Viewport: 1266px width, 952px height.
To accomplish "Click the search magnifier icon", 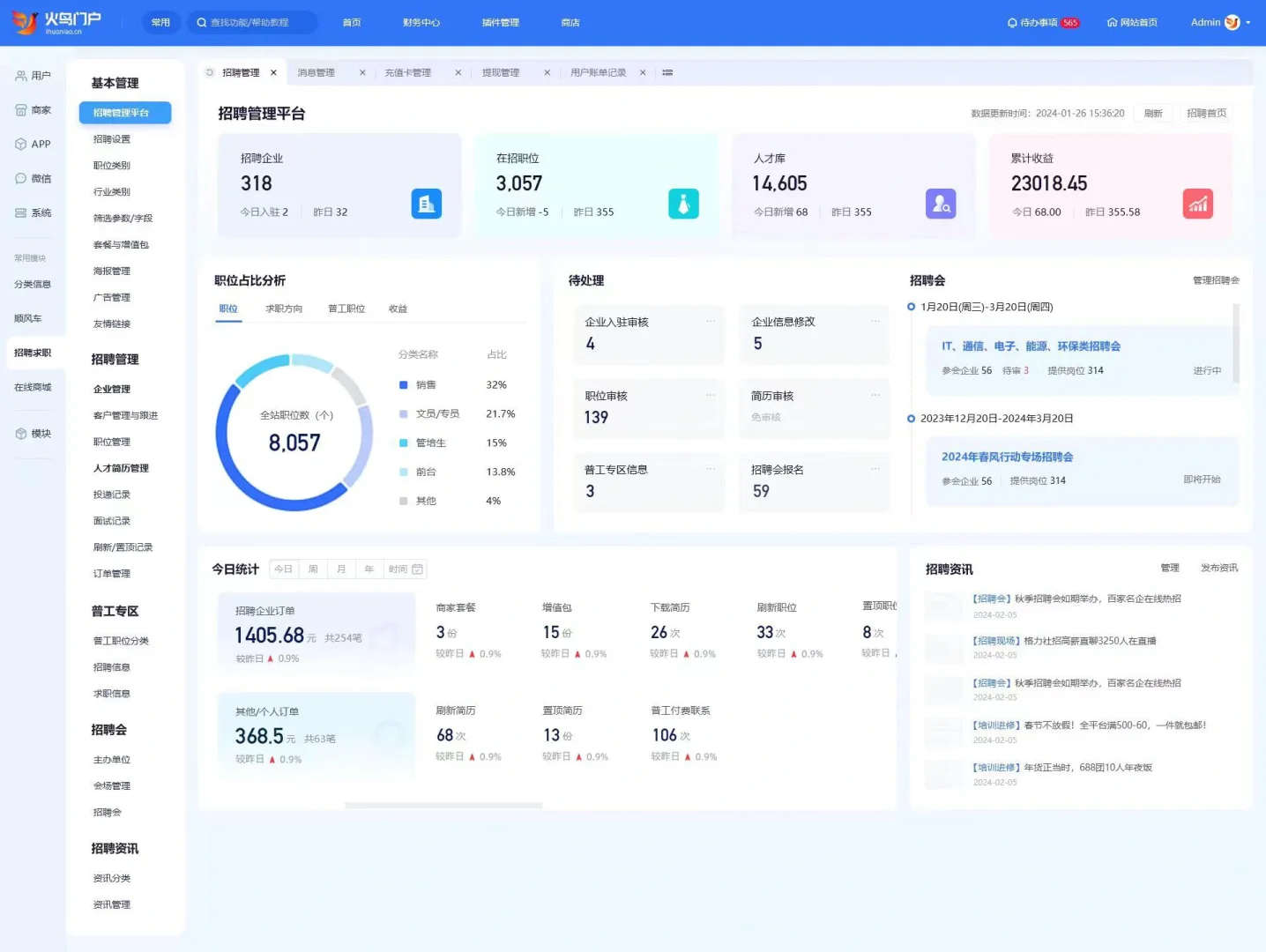I will coord(202,22).
